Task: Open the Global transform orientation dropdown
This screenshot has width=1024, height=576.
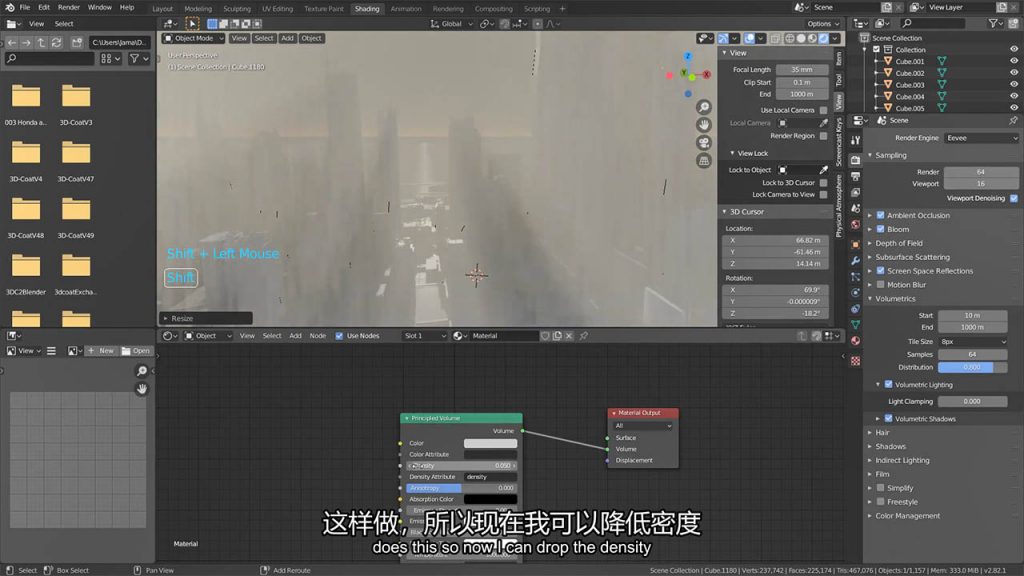Action: point(451,24)
